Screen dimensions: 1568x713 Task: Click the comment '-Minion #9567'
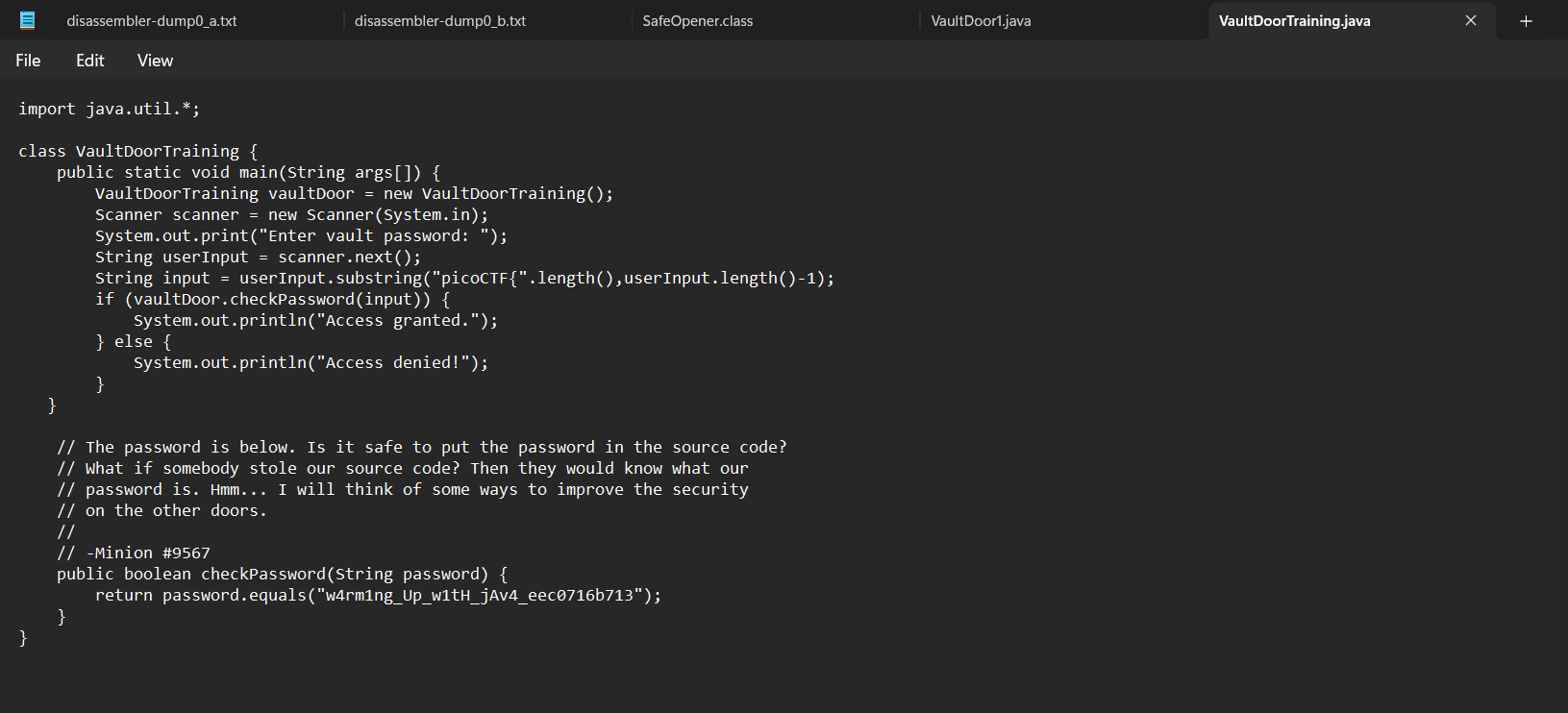tap(133, 553)
